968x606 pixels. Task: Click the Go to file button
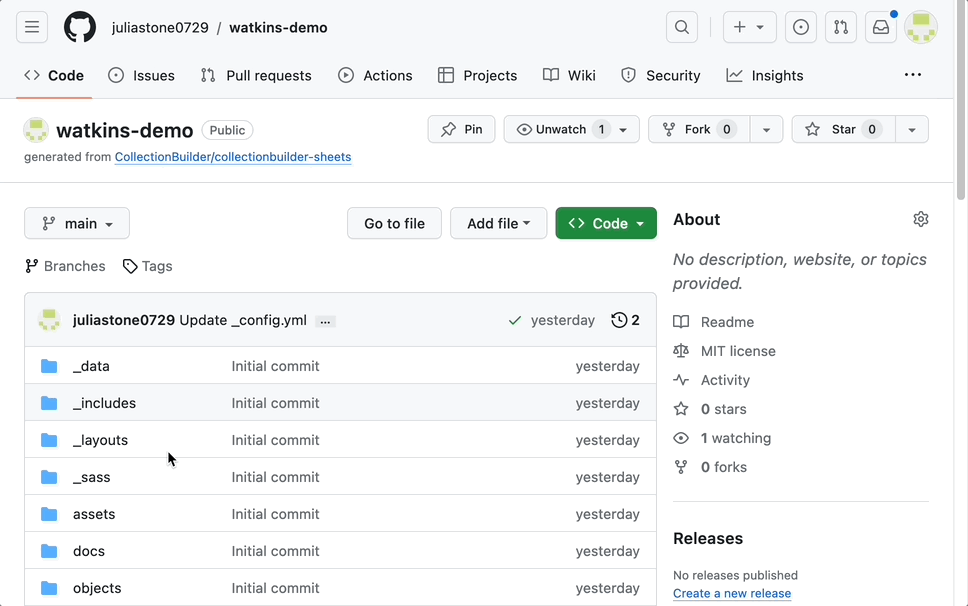tap(394, 223)
